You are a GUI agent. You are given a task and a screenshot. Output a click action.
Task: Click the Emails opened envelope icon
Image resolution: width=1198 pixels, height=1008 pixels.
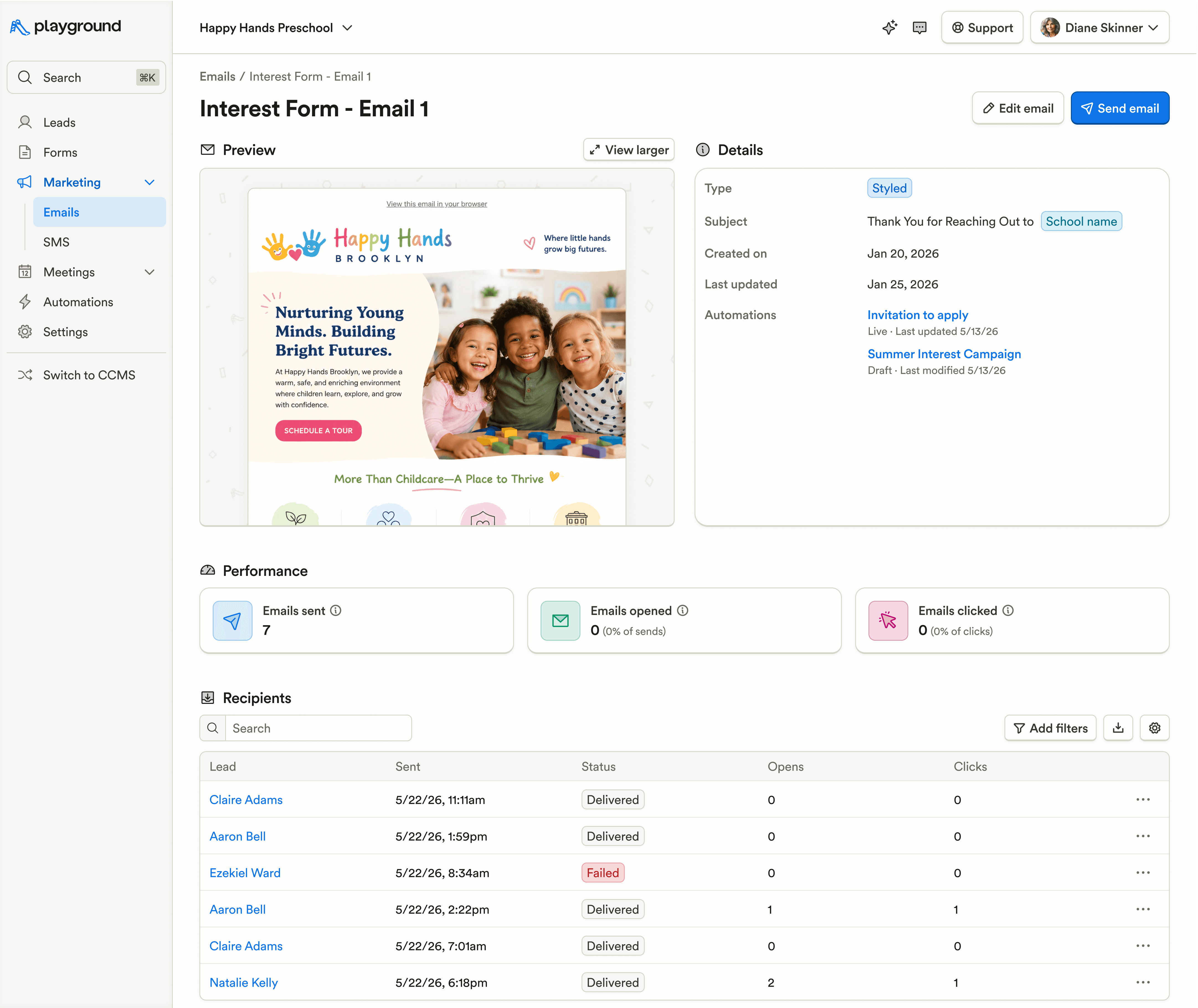pos(560,620)
